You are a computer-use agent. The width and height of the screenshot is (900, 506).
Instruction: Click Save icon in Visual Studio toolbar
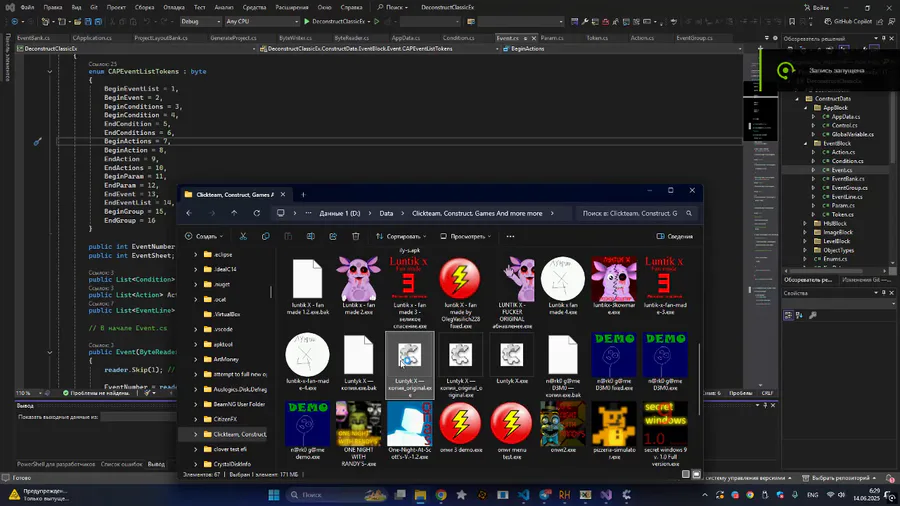(x=88, y=21)
